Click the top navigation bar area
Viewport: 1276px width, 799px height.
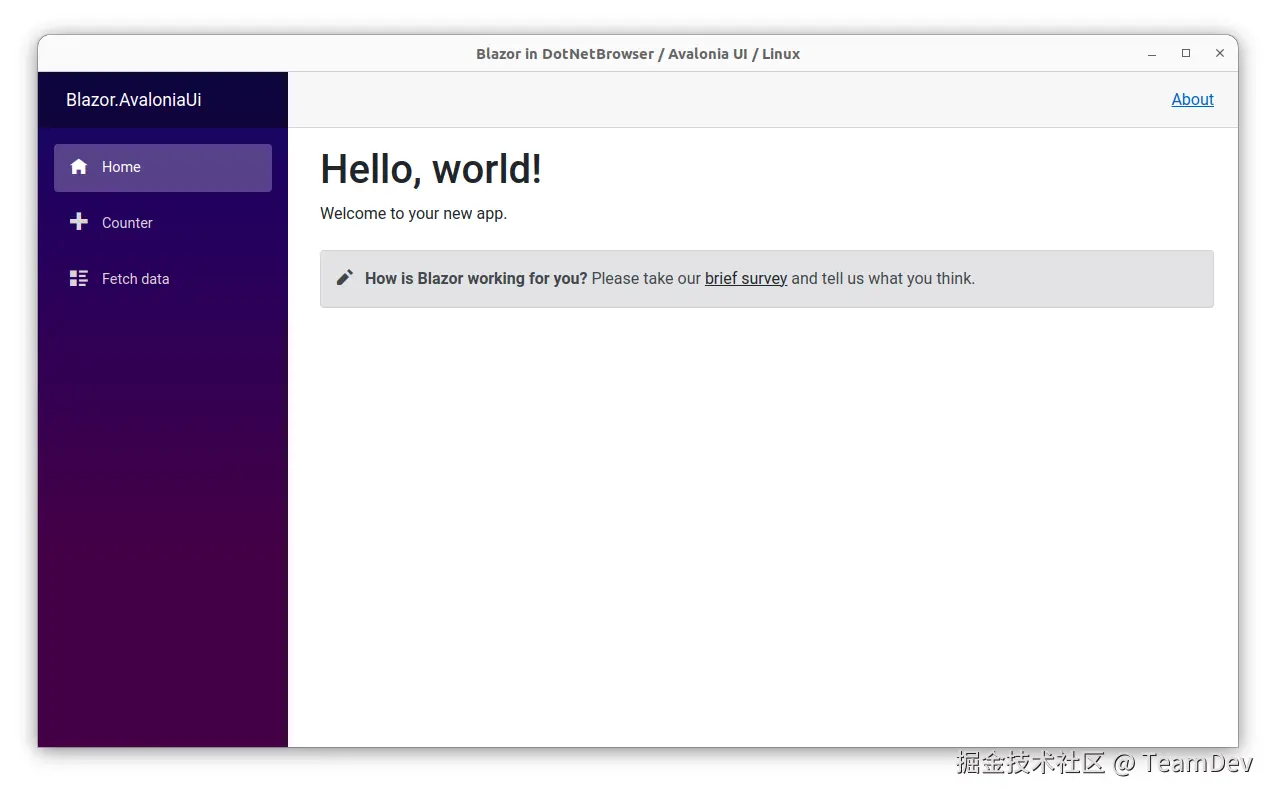pos(700,99)
